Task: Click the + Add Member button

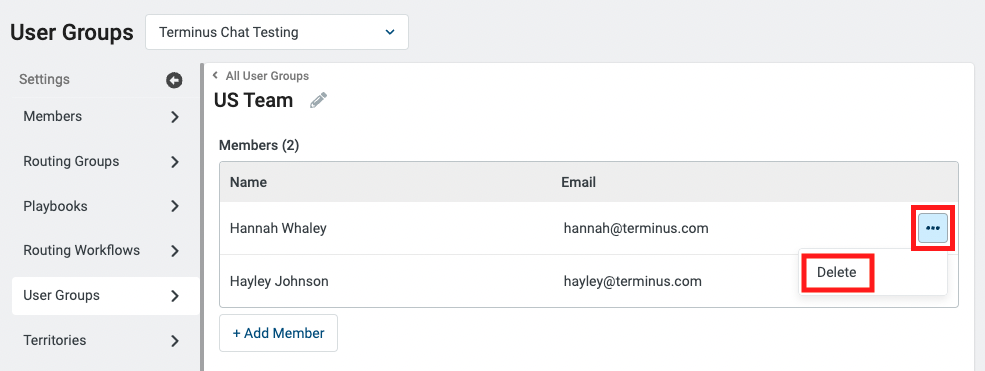Action: [x=278, y=333]
